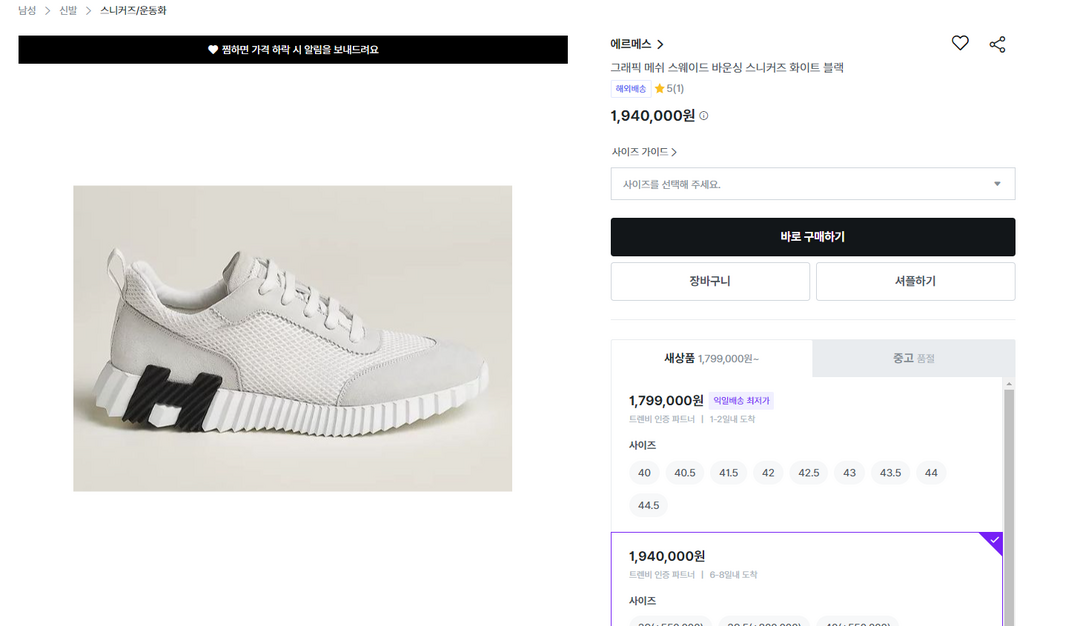Click the heart wishlist icon
Viewport: 1080px width, 626px height.
click(960, 43)
